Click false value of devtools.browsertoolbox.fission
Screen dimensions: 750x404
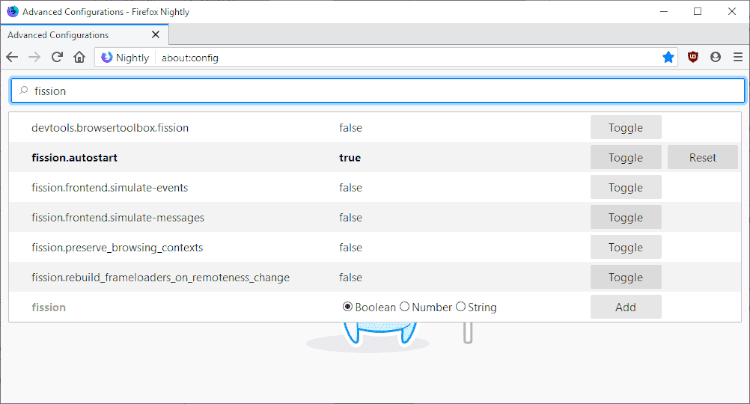[x=351, y=128]
